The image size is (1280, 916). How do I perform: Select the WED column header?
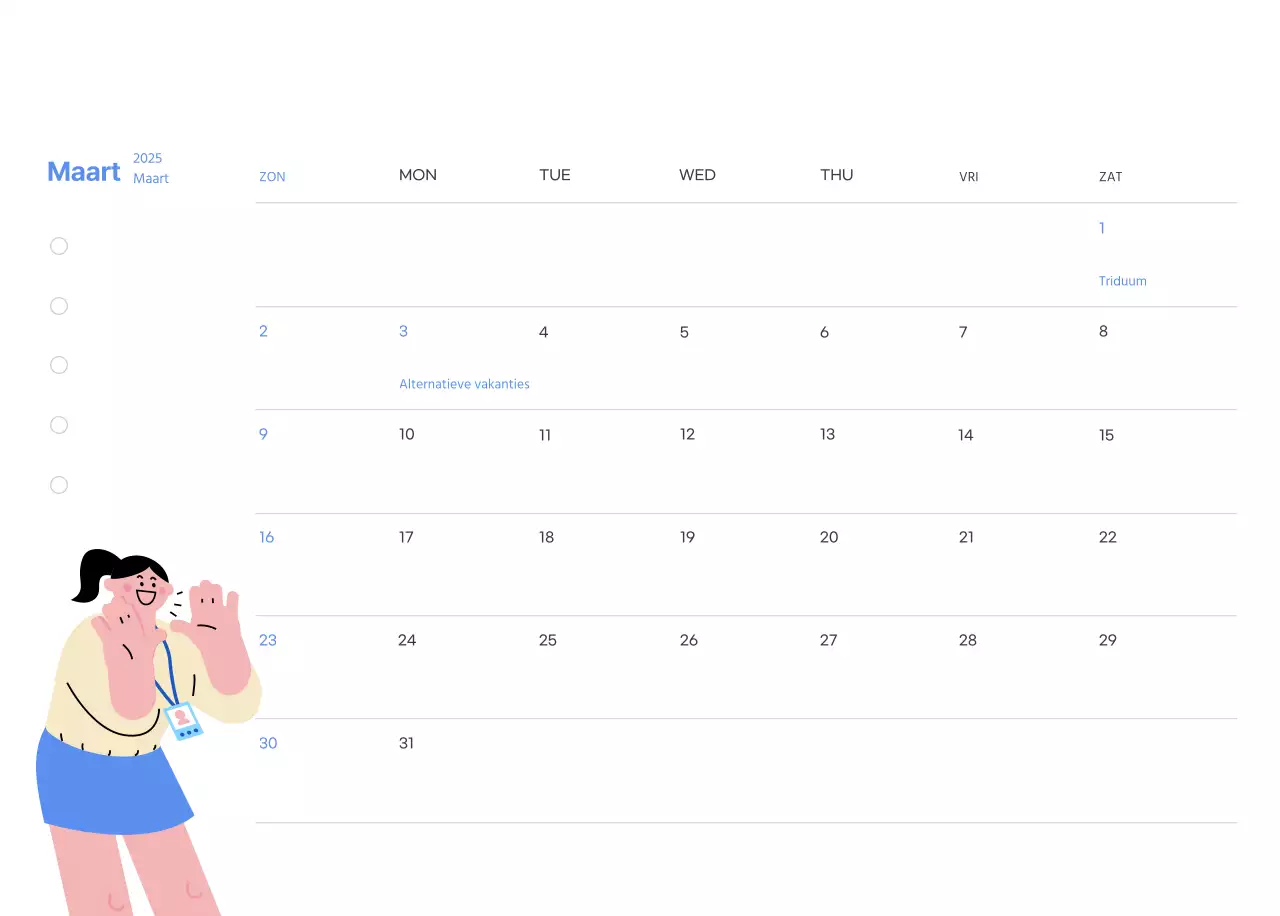coord(697,175)
